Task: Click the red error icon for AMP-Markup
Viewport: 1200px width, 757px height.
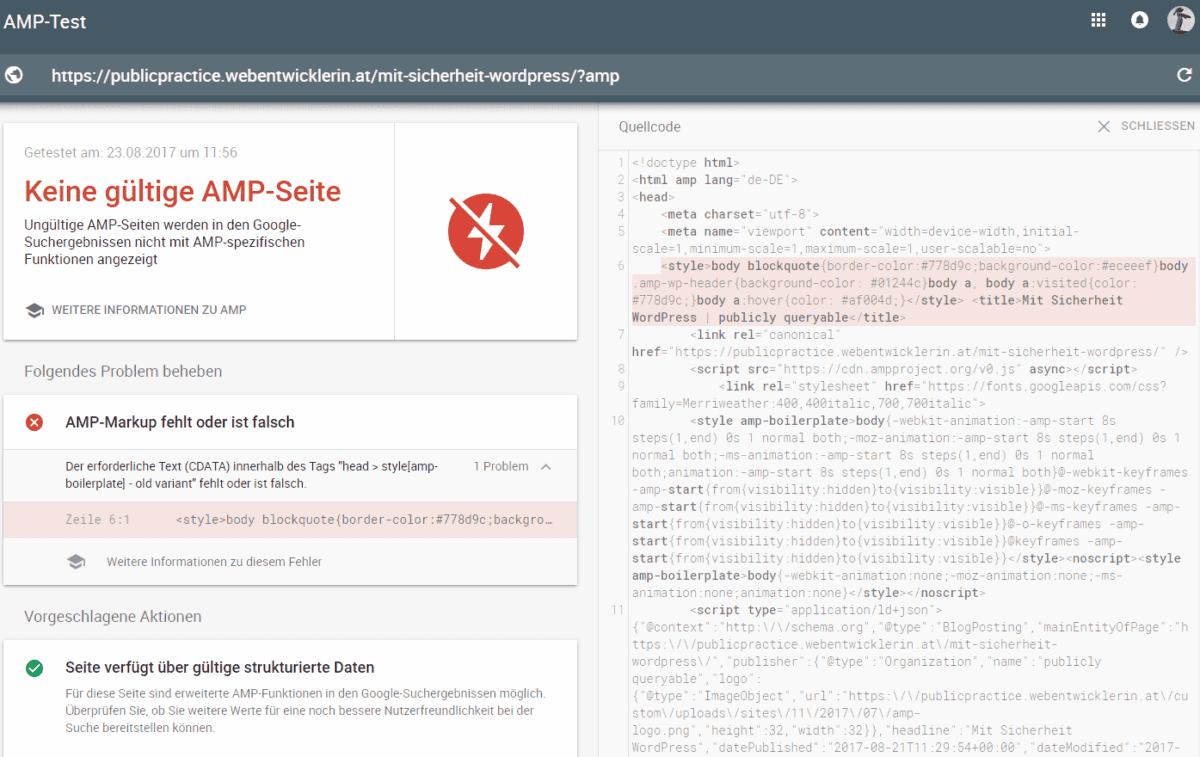Action: click(x=34, y=422)
